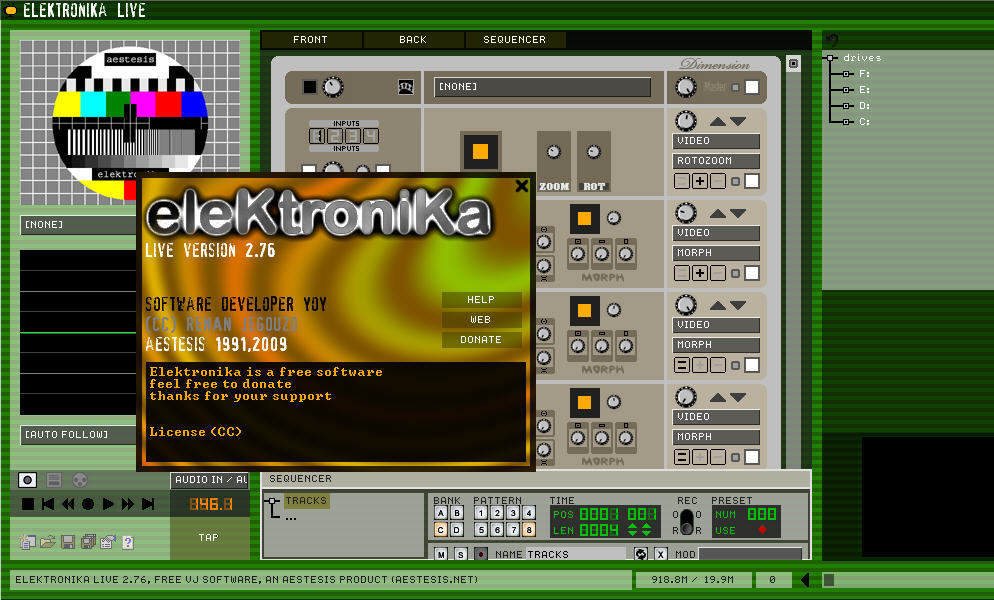
Task: Expand the C: drive tree node
Action: point(845,122)
